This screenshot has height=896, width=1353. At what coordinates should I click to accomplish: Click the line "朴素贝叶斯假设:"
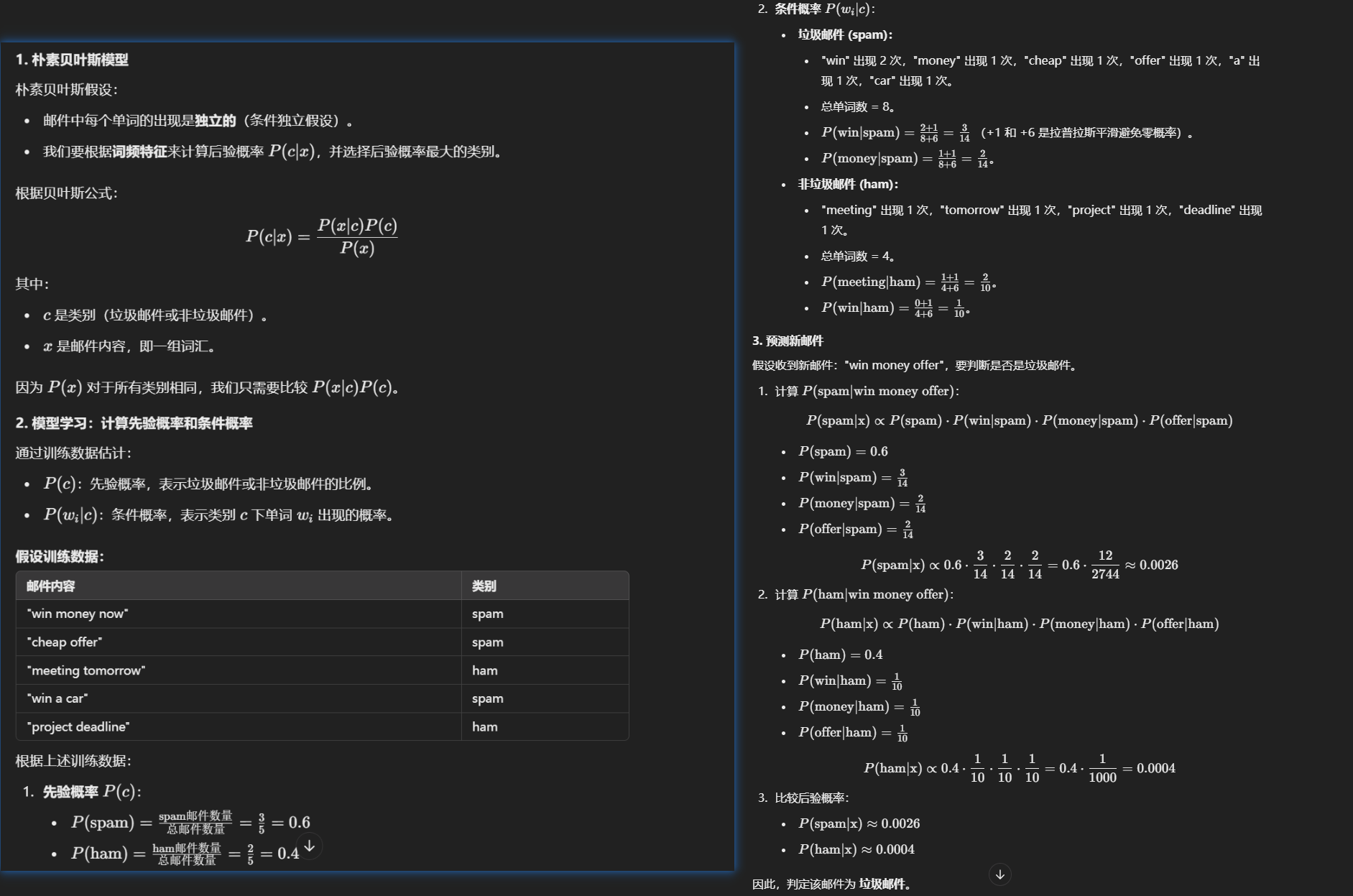[66, 90]
